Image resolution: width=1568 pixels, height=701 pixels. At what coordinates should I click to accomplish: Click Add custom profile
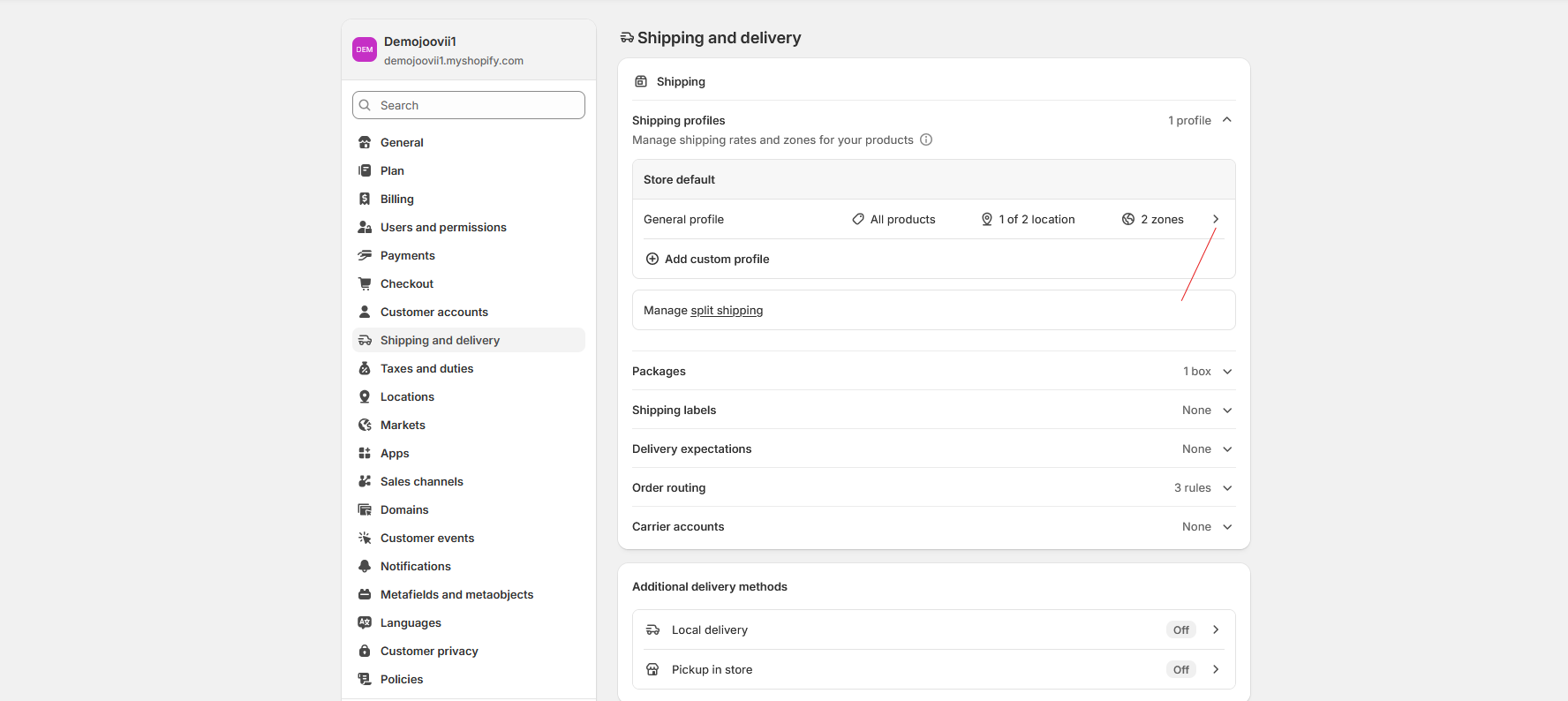coord(716,259)
